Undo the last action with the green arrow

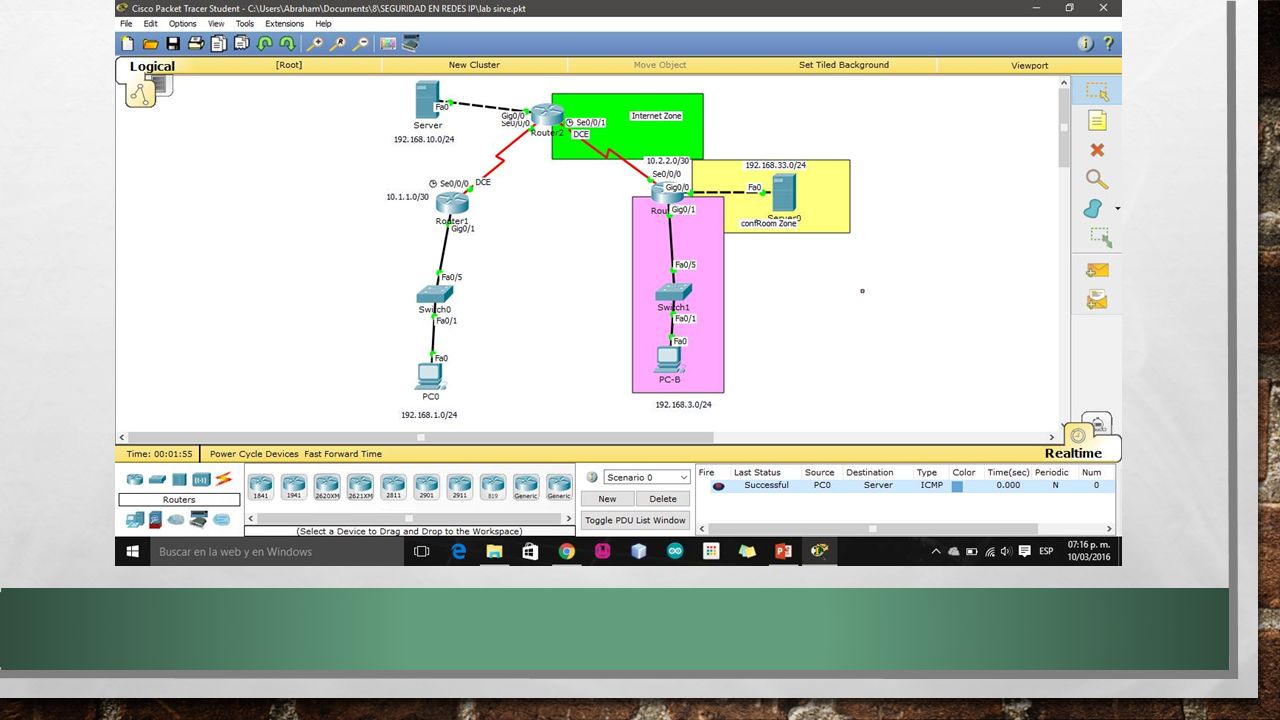point(265,44)
